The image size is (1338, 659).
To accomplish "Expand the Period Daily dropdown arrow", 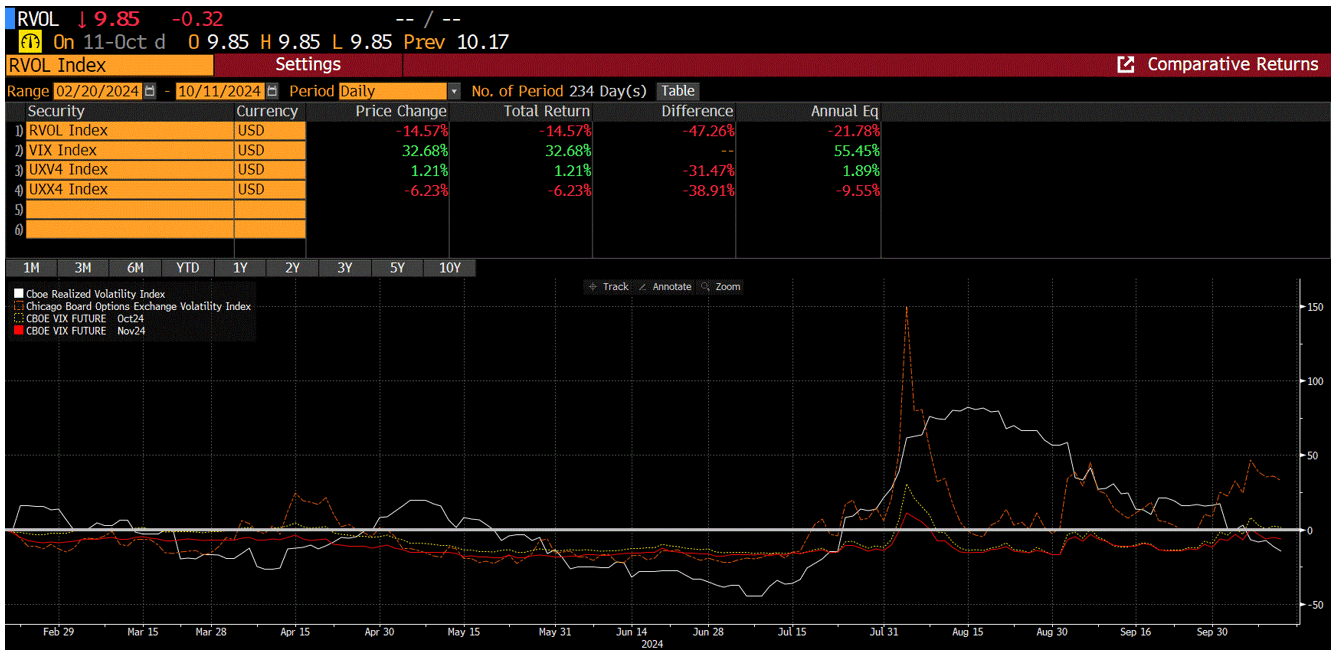I will pyautogui.click(x=454, y=91).
